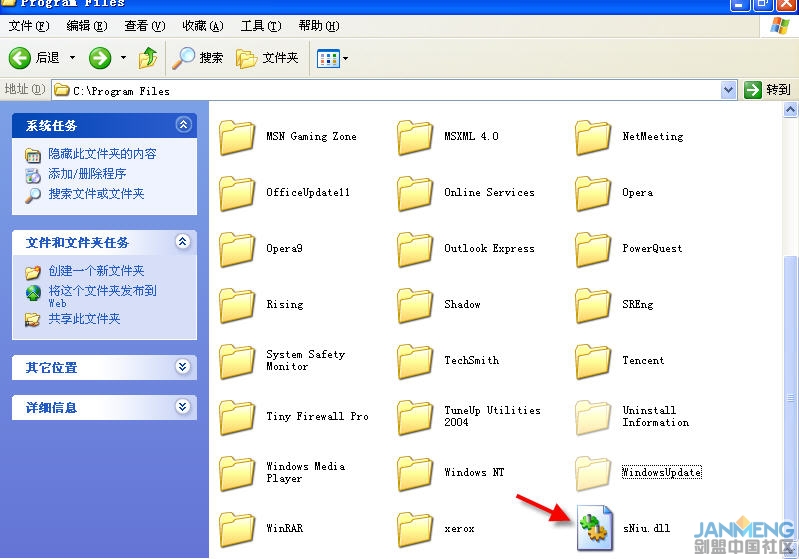This screenshot has height=559, width=799.
Task: Click the vertical scrollbar thumb
Action: coord(790,397)
